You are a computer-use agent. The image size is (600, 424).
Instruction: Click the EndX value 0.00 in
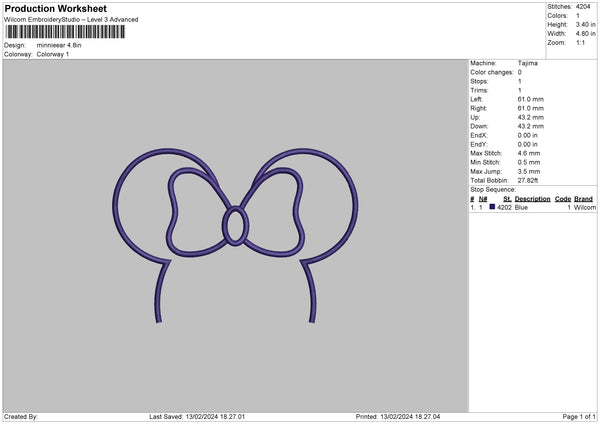528,135
